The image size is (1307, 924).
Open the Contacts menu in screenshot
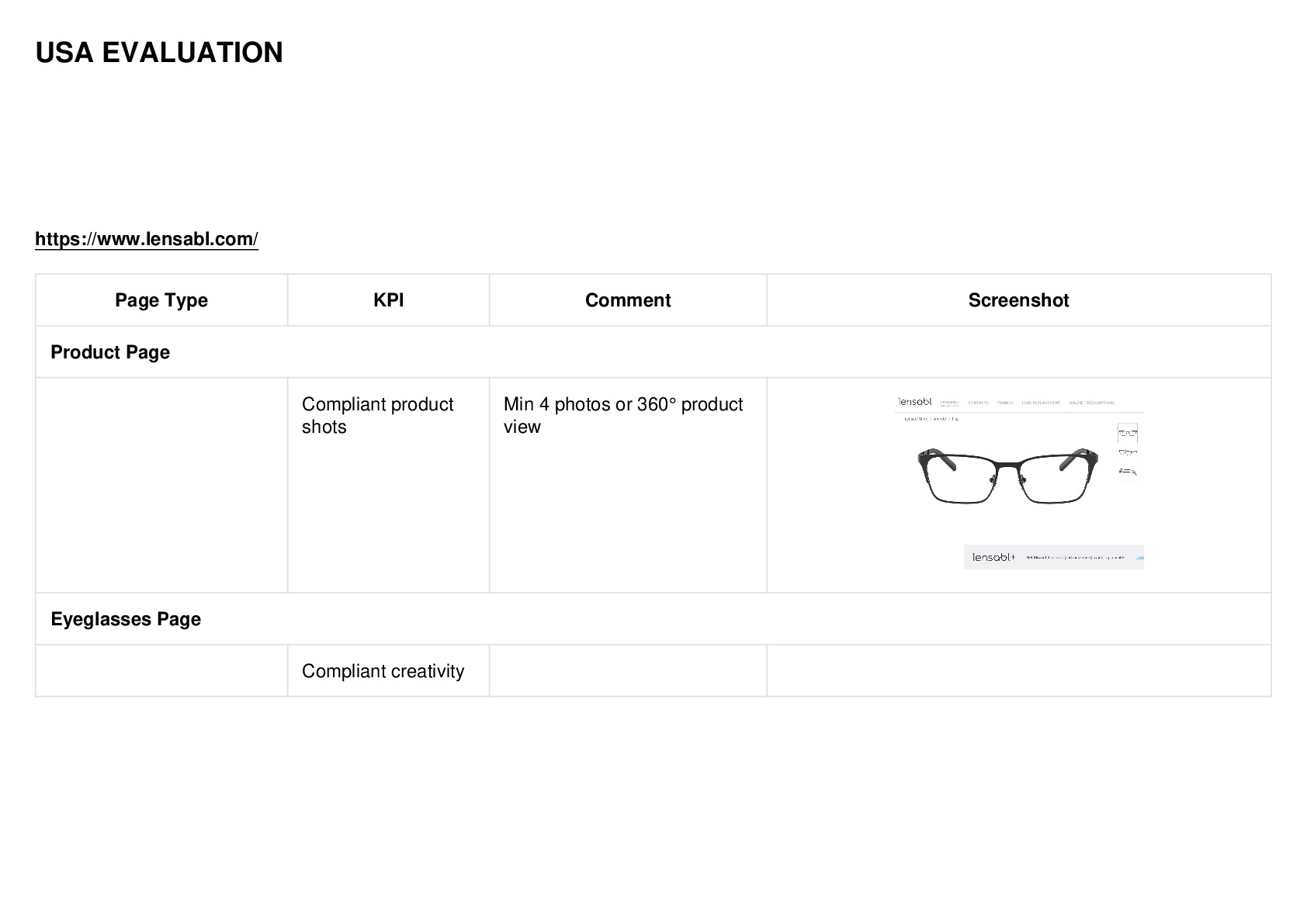(978, 403)
